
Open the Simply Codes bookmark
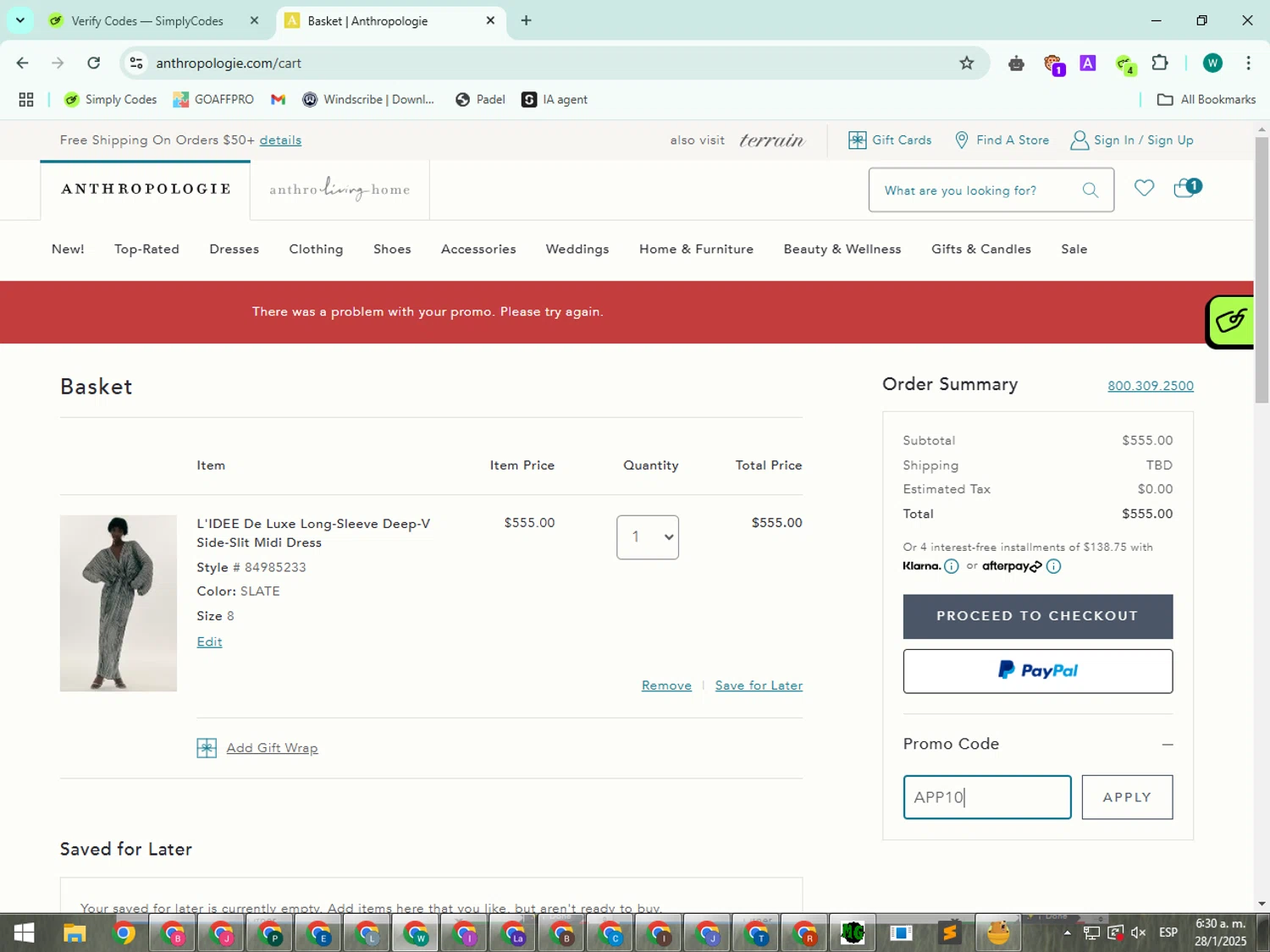pos(111,100)
